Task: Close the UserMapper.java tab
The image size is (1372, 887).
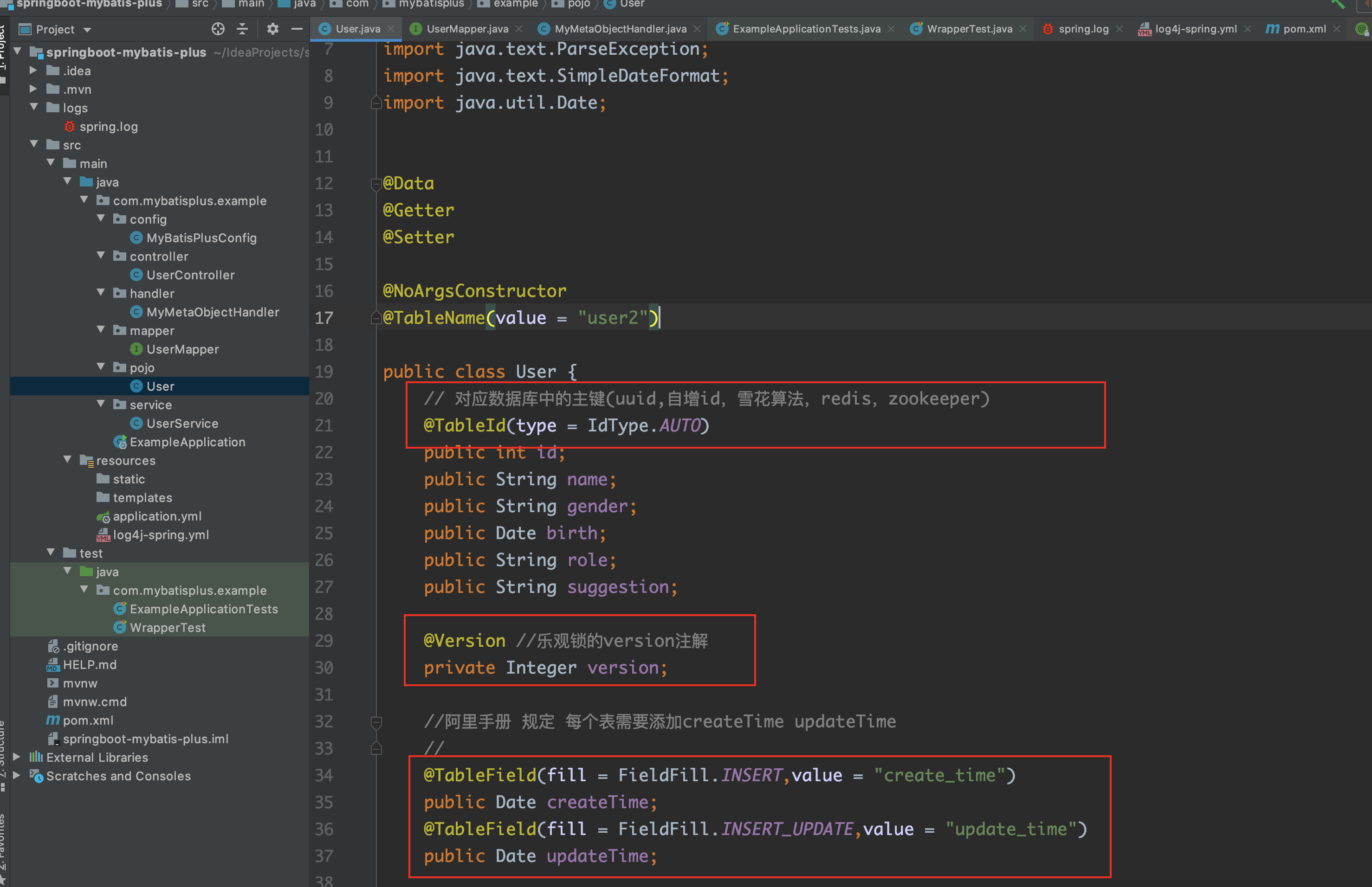Action: click(519, 29)
